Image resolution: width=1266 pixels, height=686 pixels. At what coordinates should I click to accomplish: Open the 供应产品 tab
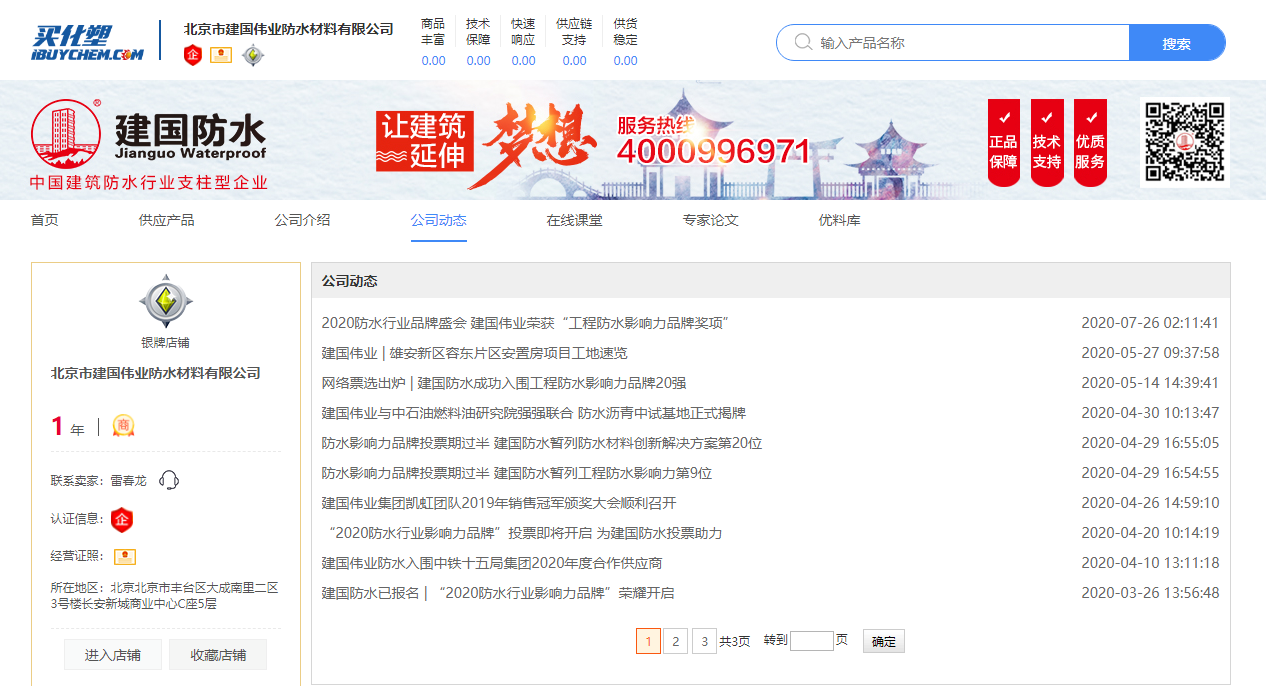point(166,220)
